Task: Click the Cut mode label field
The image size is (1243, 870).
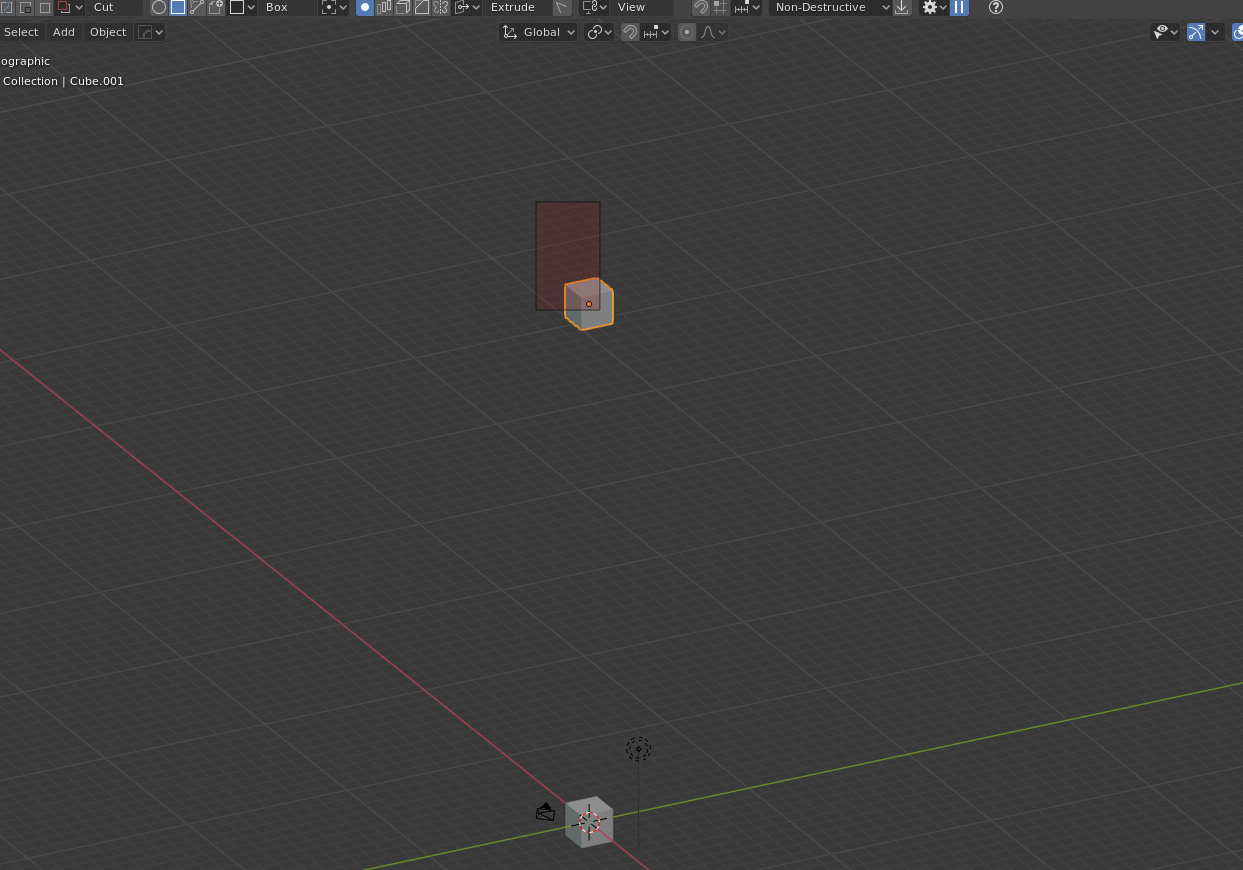Action: coord(115,7)
